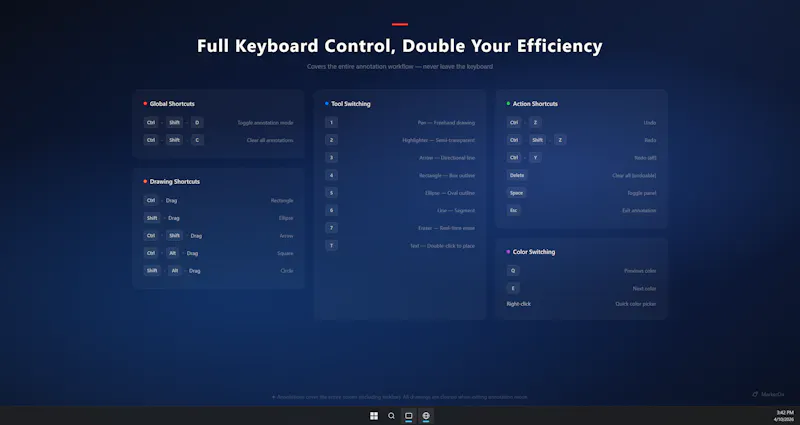Click the 'Color Switching' card title
This screenshot has width=800, height=425.
click(x=534, y=252)
